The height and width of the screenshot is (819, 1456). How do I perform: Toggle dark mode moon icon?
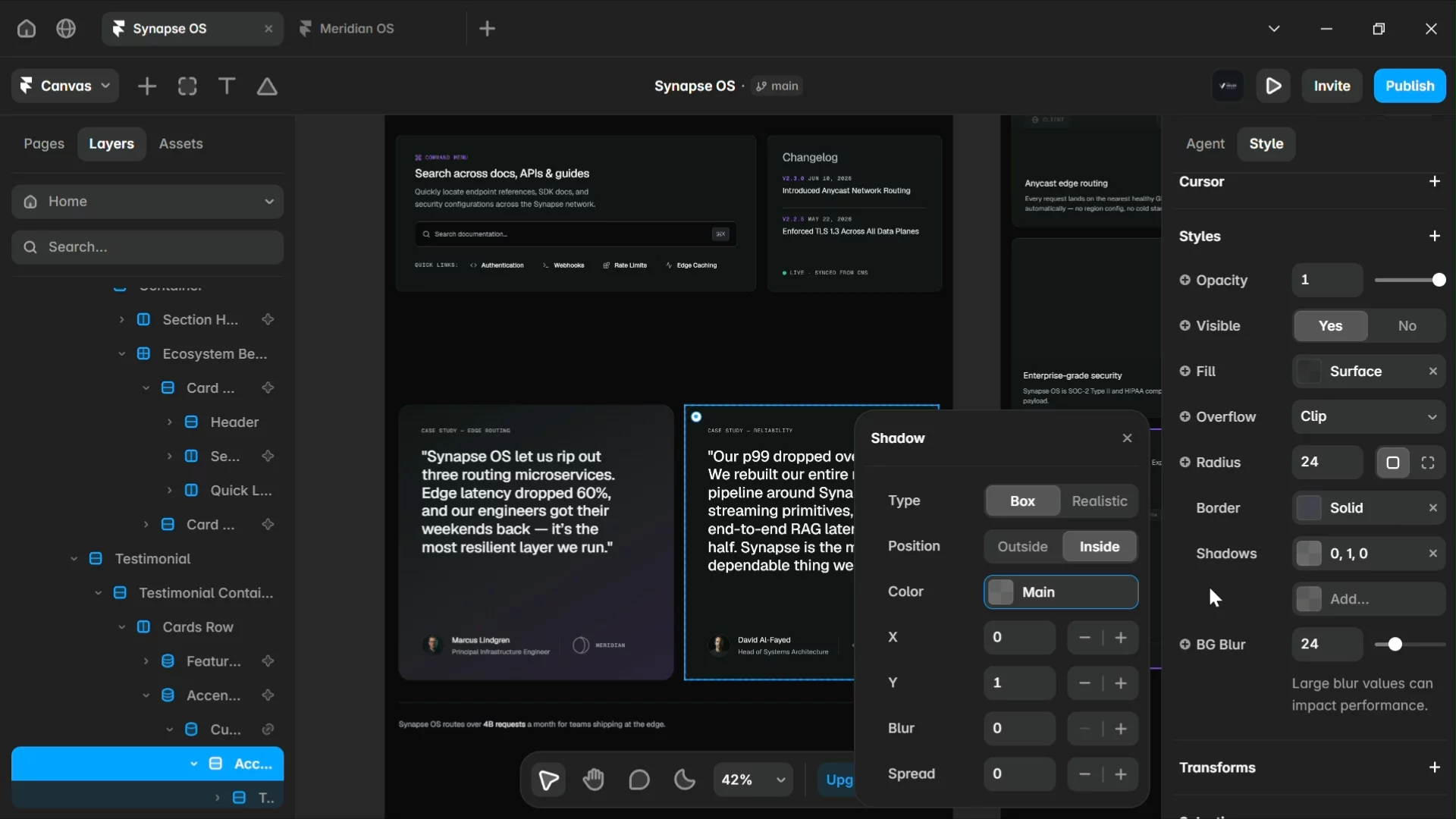[685, 780]
